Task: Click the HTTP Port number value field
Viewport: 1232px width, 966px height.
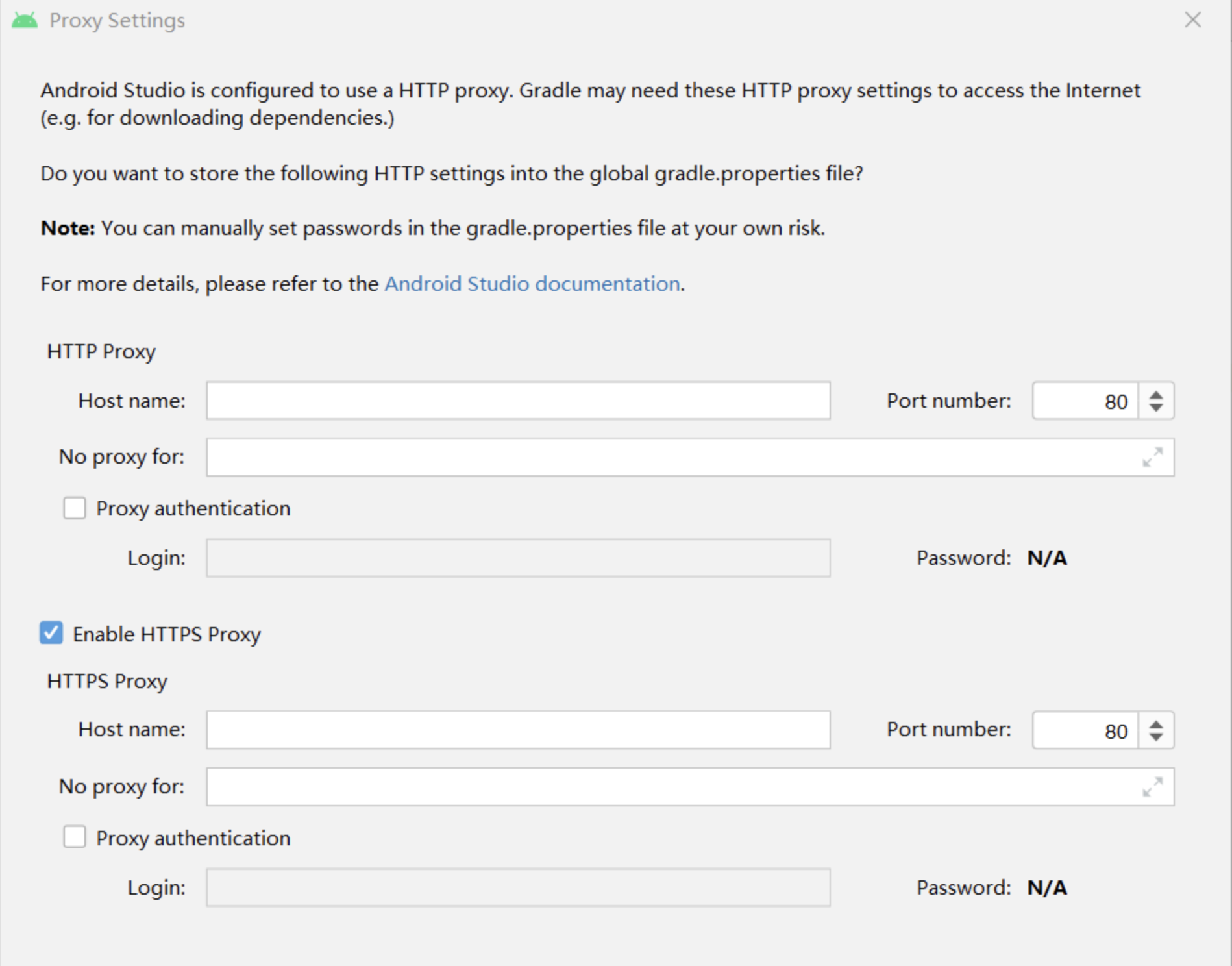Action: pos(1085,401)
